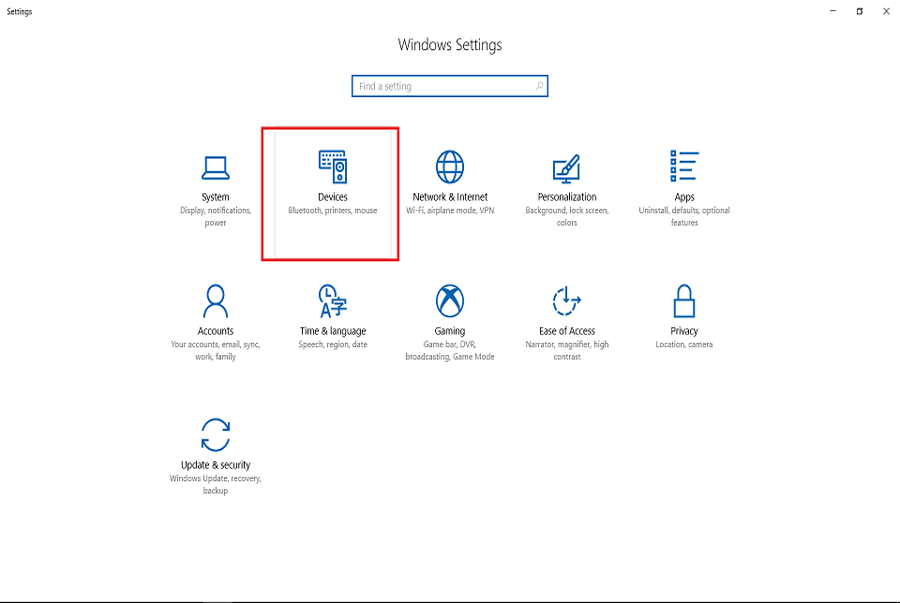Click 'Display, notifications, power' description
The width and height of the screenshot is (900, 603).
215,216
